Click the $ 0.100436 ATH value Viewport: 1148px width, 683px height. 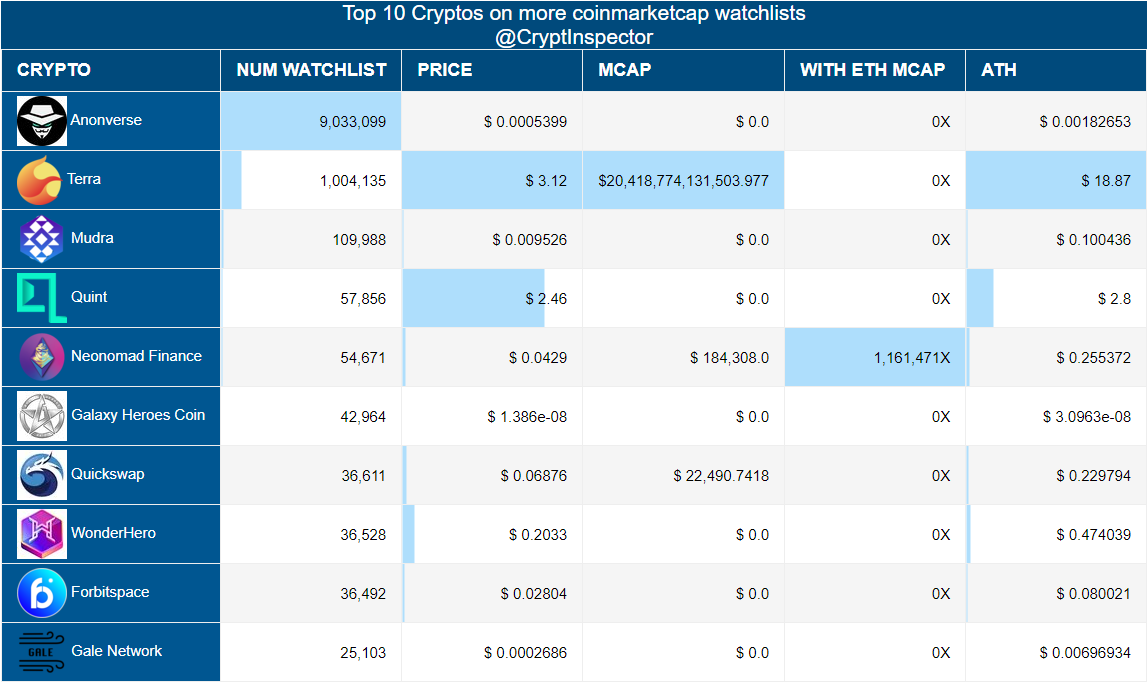point(1093,240)
